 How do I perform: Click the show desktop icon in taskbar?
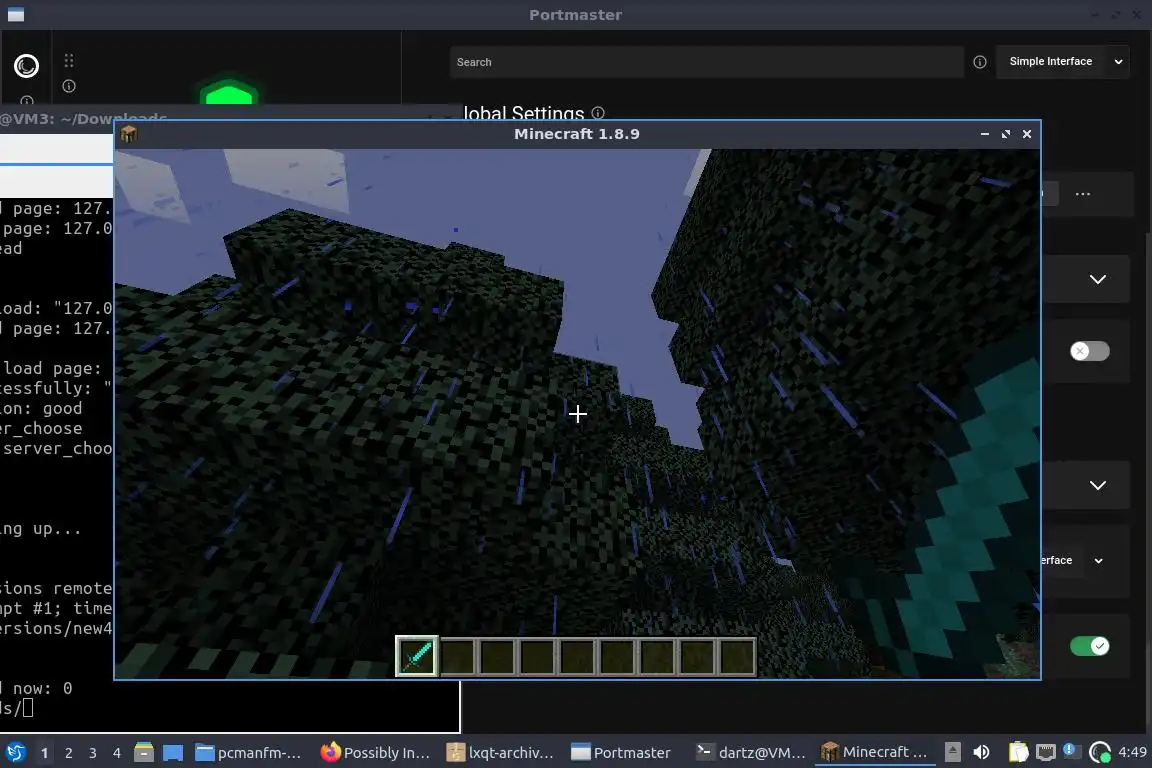point(173,753)
